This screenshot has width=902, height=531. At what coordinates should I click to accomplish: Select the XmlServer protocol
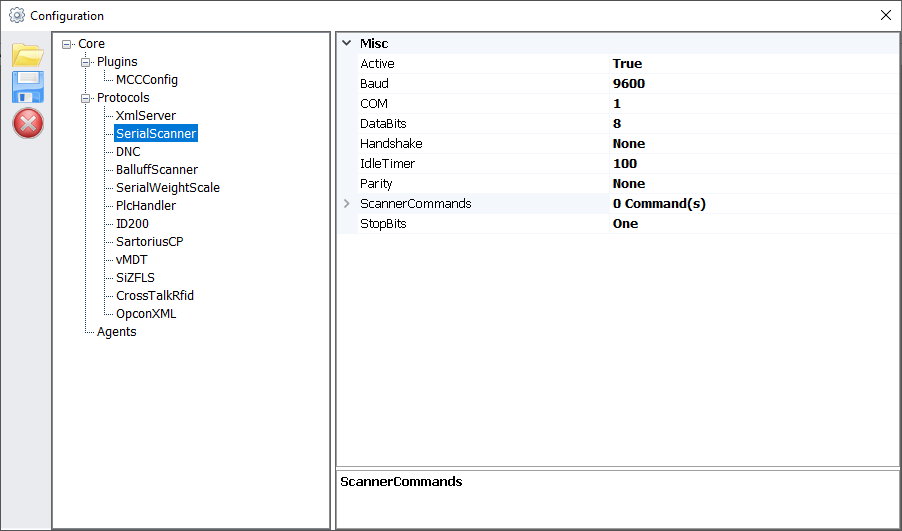point(145,116)
